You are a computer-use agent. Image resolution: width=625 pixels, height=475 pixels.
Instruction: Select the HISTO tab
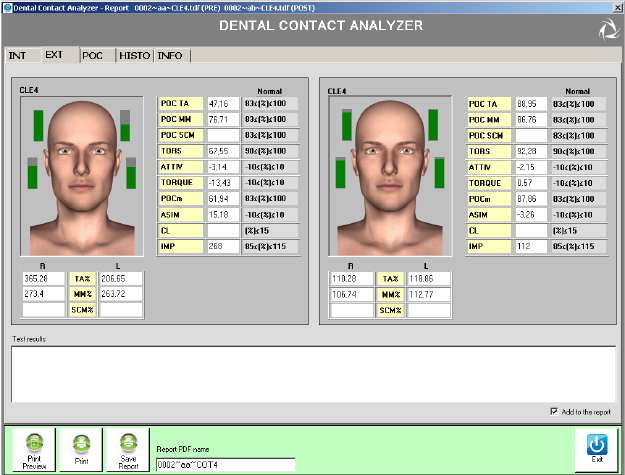(x=134, y=56)
